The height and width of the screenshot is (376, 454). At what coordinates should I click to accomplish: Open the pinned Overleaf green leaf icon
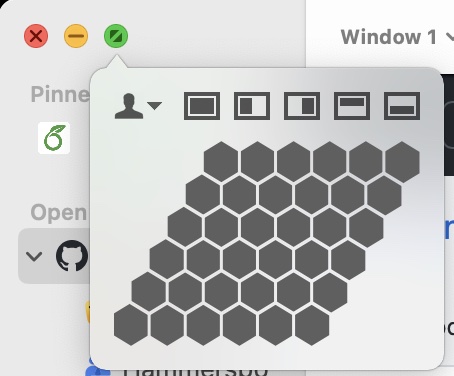point(54,138)
